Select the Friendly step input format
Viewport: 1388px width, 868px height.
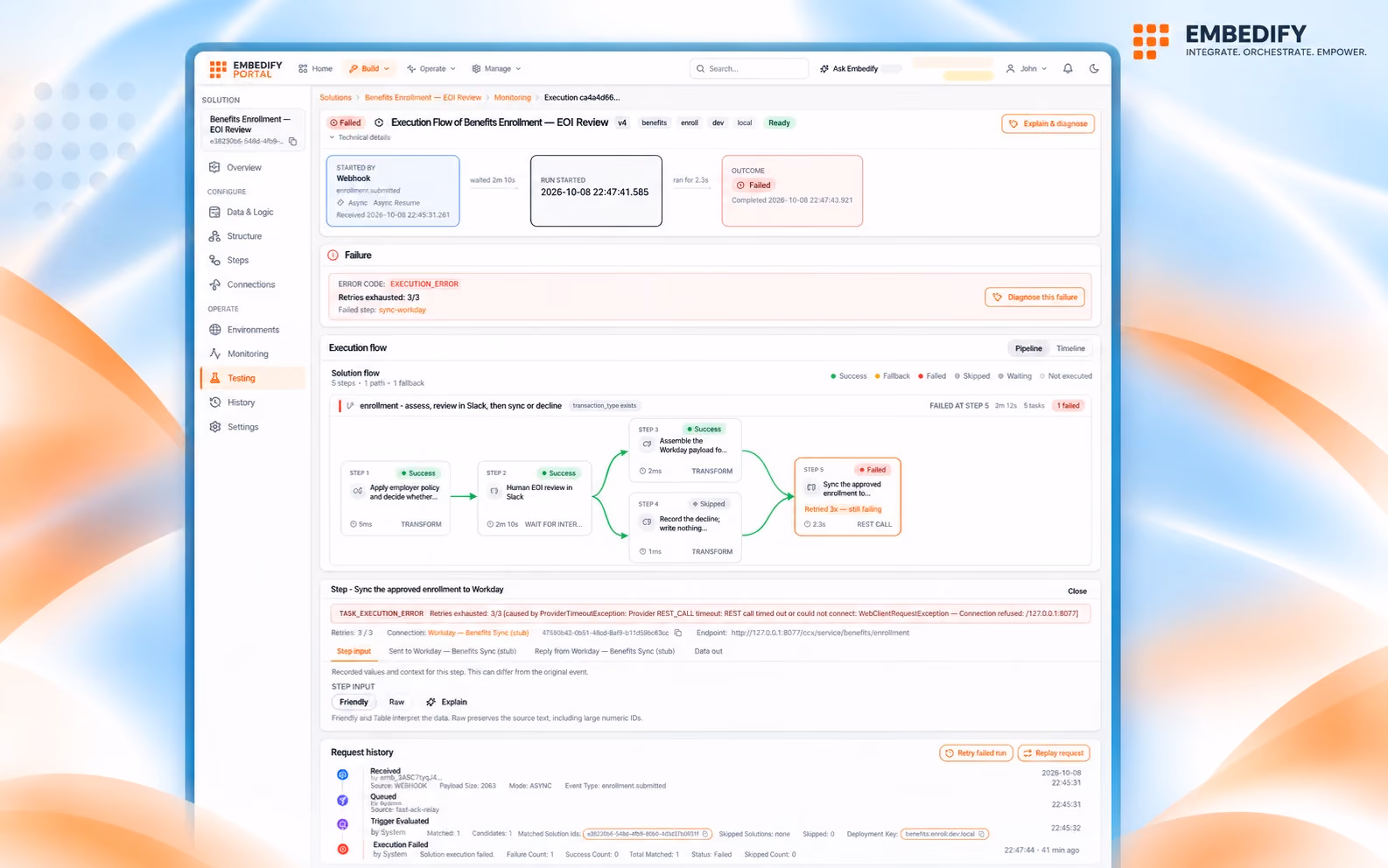354,702
